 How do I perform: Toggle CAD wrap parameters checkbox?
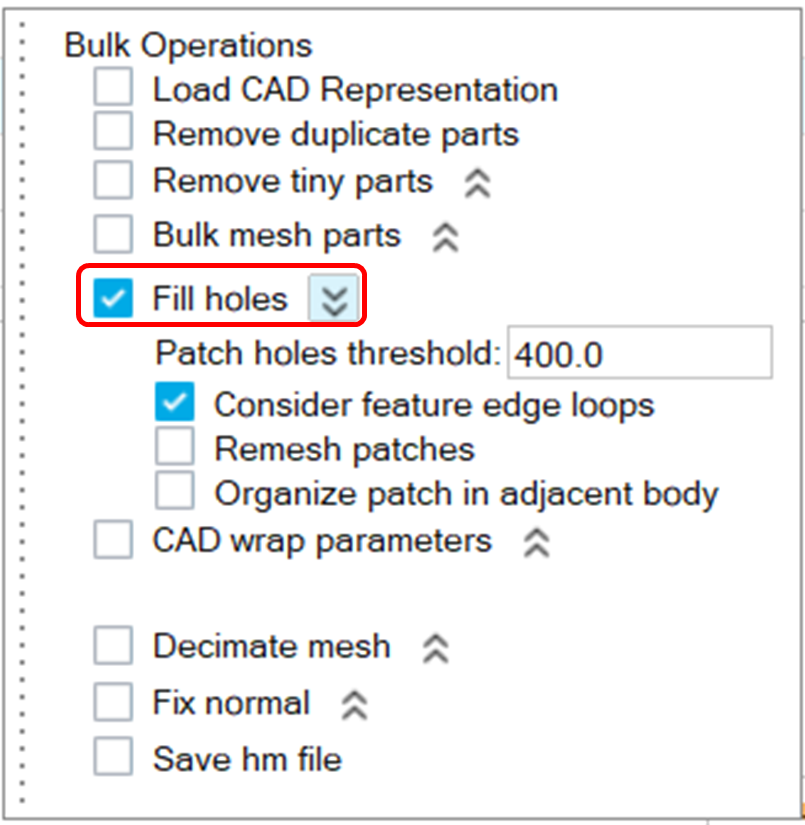click(x=113, y=541)
